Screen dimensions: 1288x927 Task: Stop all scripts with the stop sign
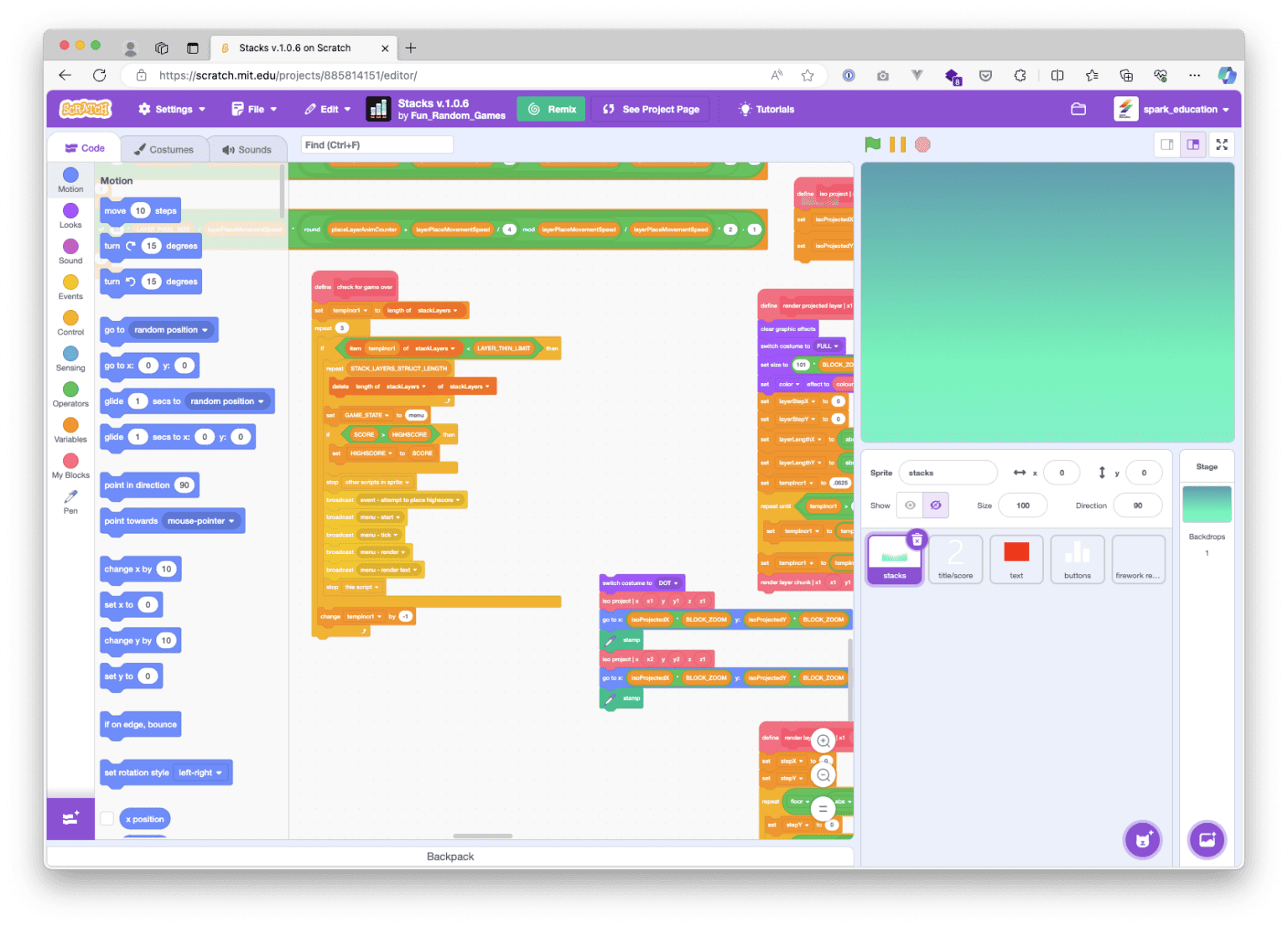coord(922,144)
